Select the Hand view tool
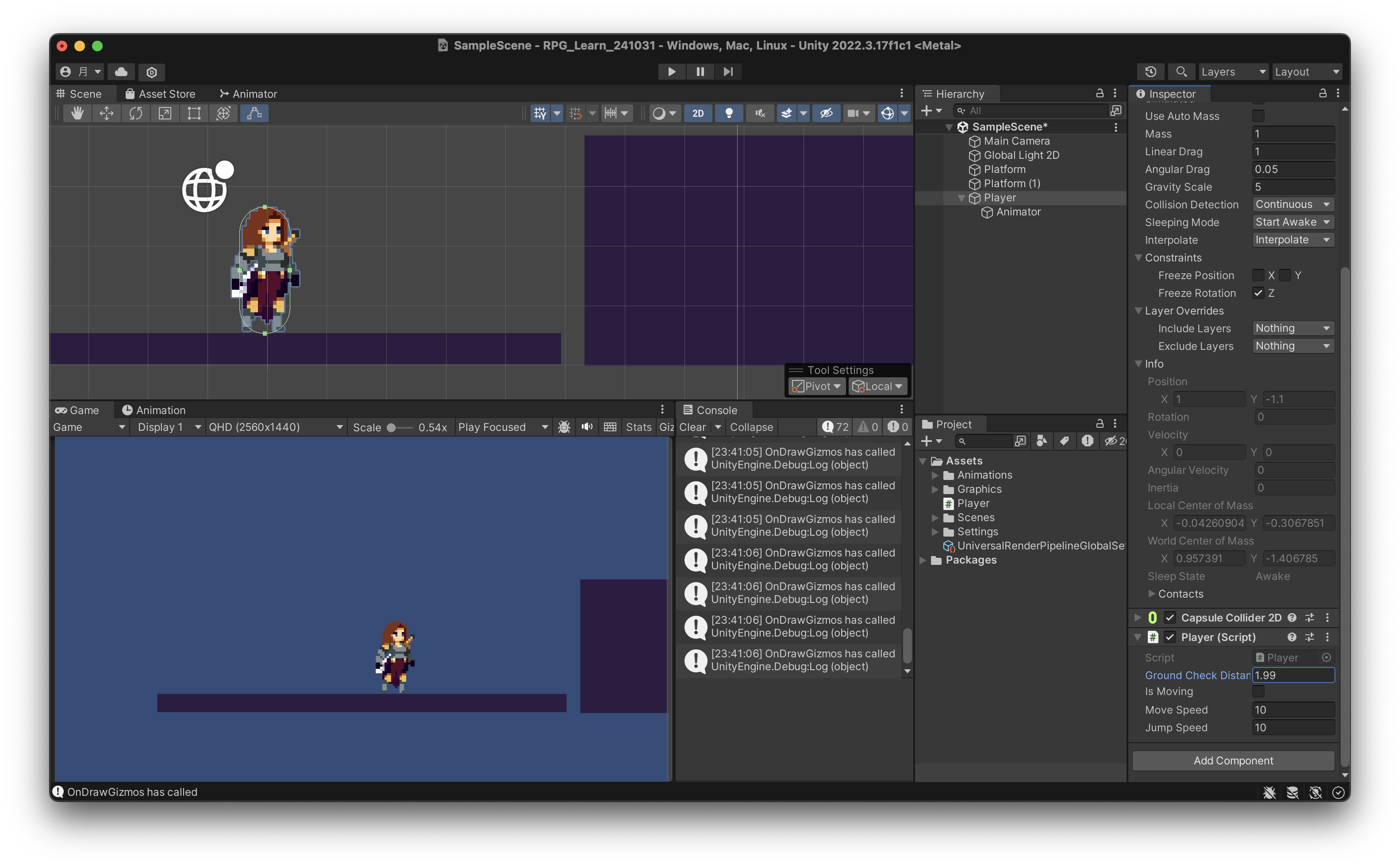The height and width of the screenshot is (867, 1400). 77,114
